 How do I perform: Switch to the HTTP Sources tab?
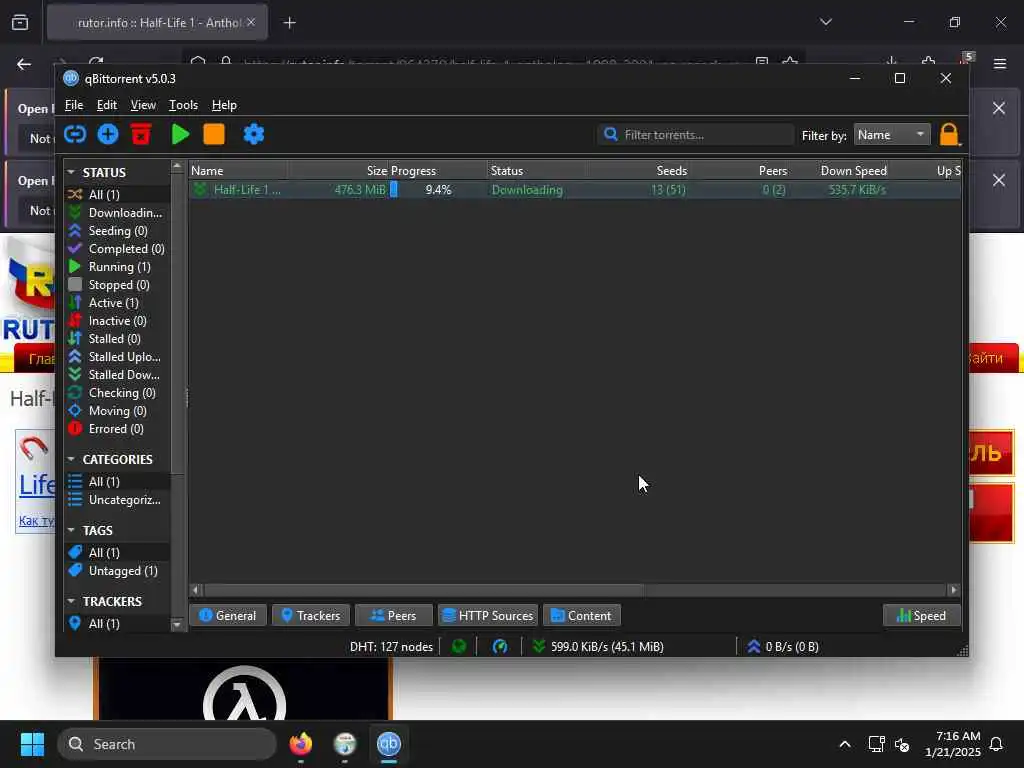488,615
